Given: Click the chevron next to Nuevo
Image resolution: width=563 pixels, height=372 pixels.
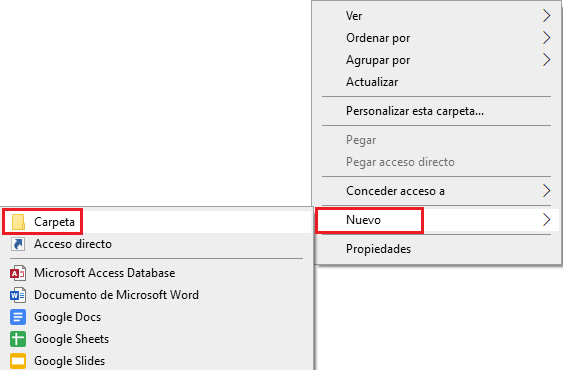Looking at the screenshot, I should (546, 220).
